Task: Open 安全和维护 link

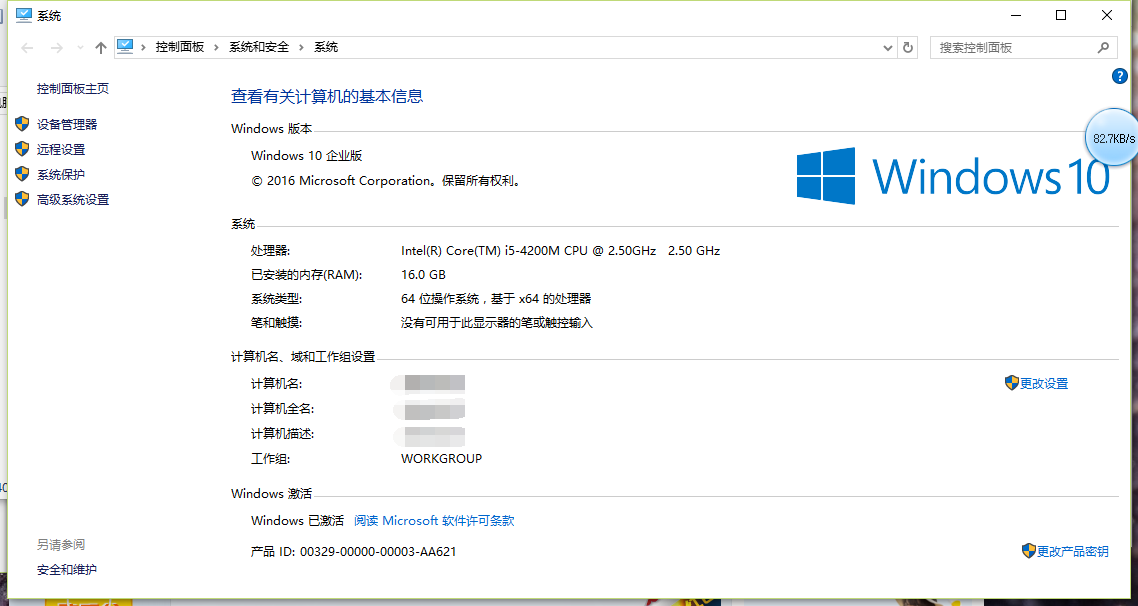Action: 67,570
